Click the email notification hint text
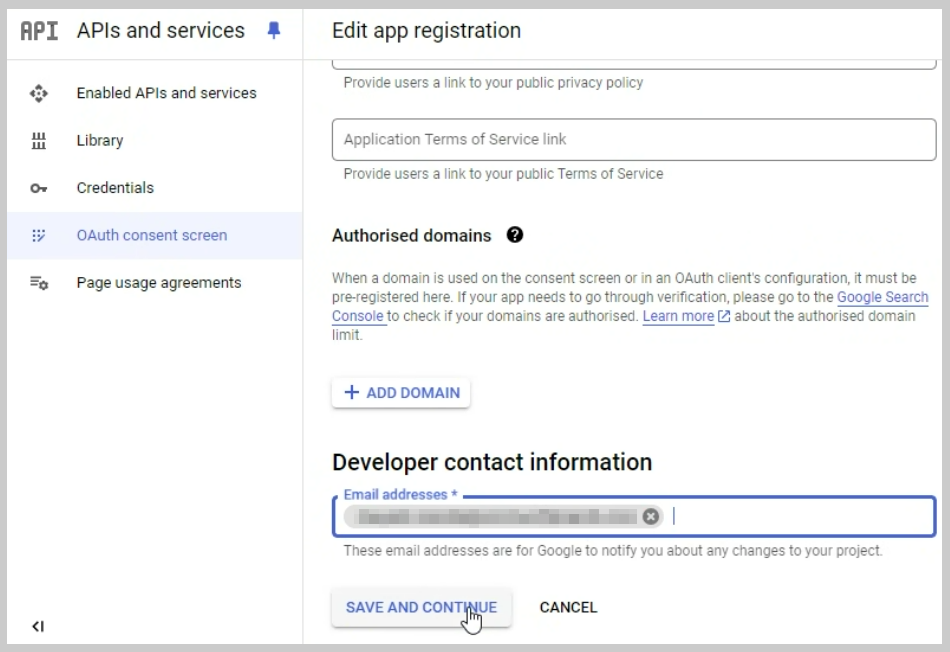950x652 pixels. 613,551
